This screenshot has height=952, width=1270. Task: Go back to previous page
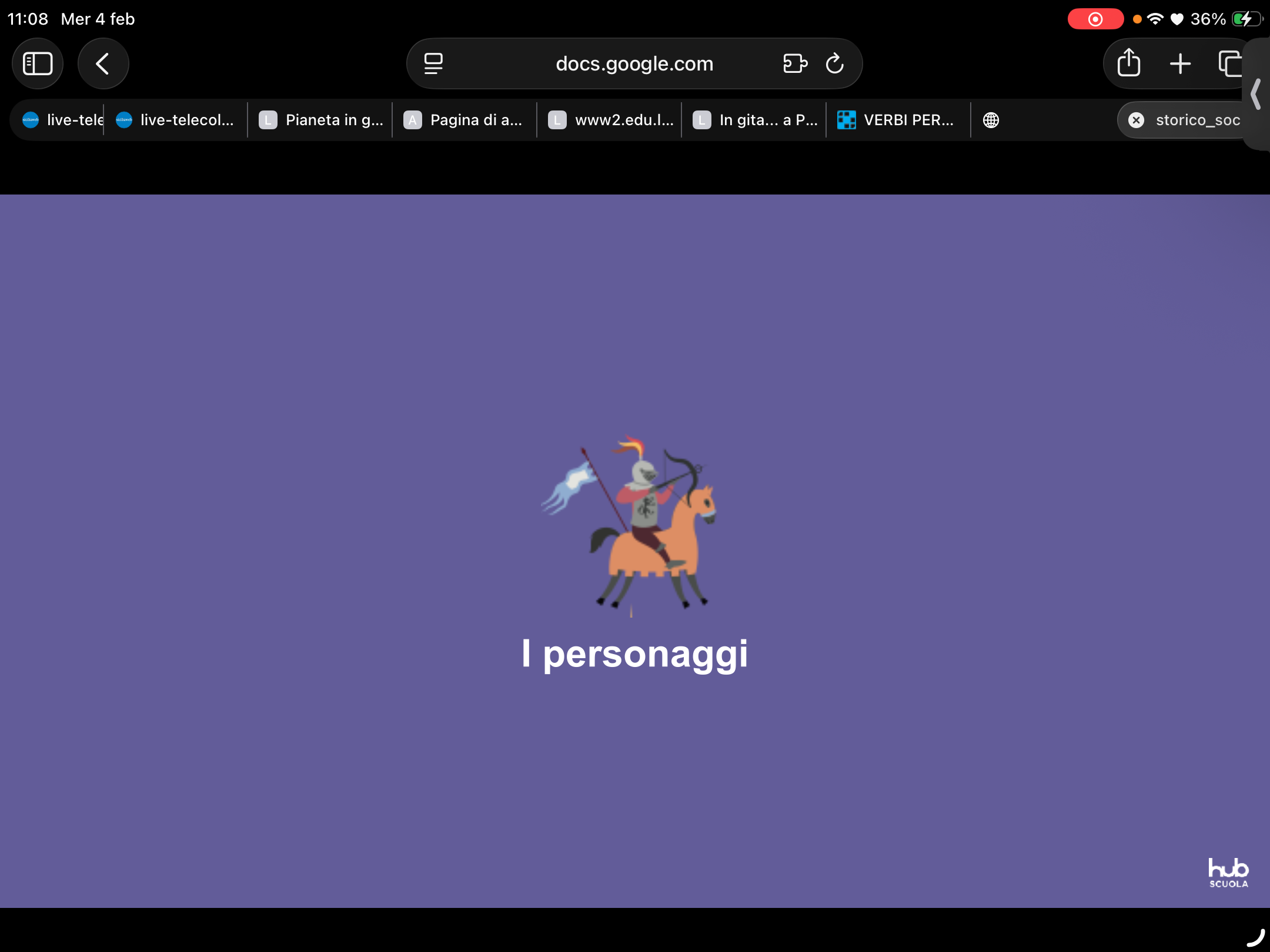pyautogui.click(x=103, y=63)
